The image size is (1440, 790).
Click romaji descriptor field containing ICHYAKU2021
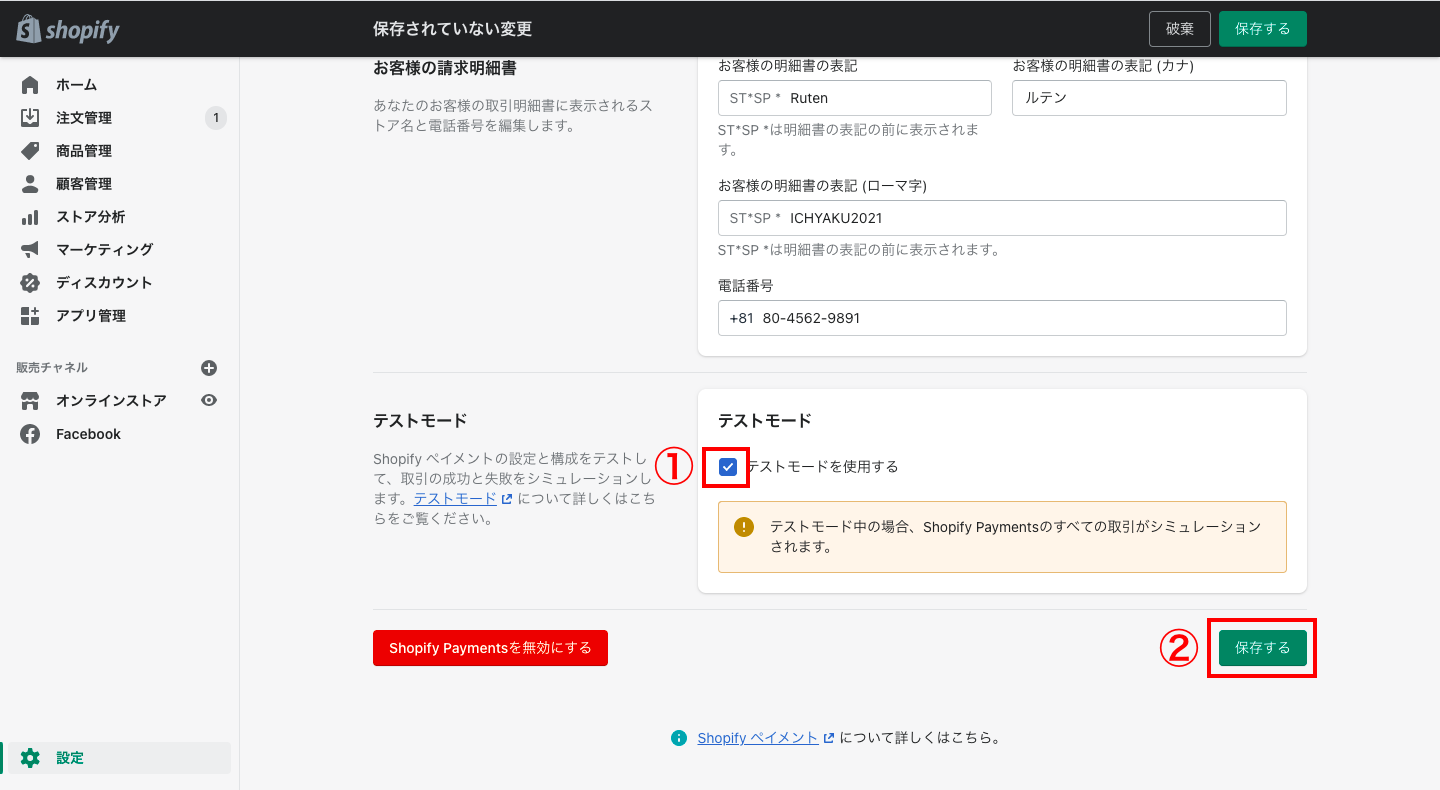click(x=1002, y=218)
